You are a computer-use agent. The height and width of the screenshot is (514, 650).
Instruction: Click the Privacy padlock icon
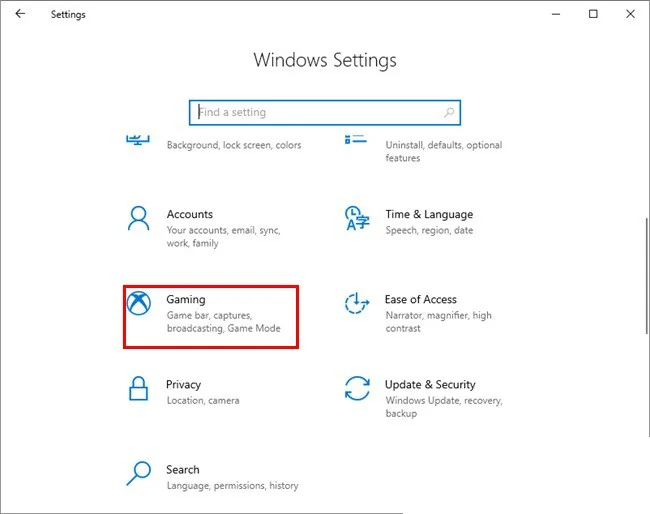[138, 388]
